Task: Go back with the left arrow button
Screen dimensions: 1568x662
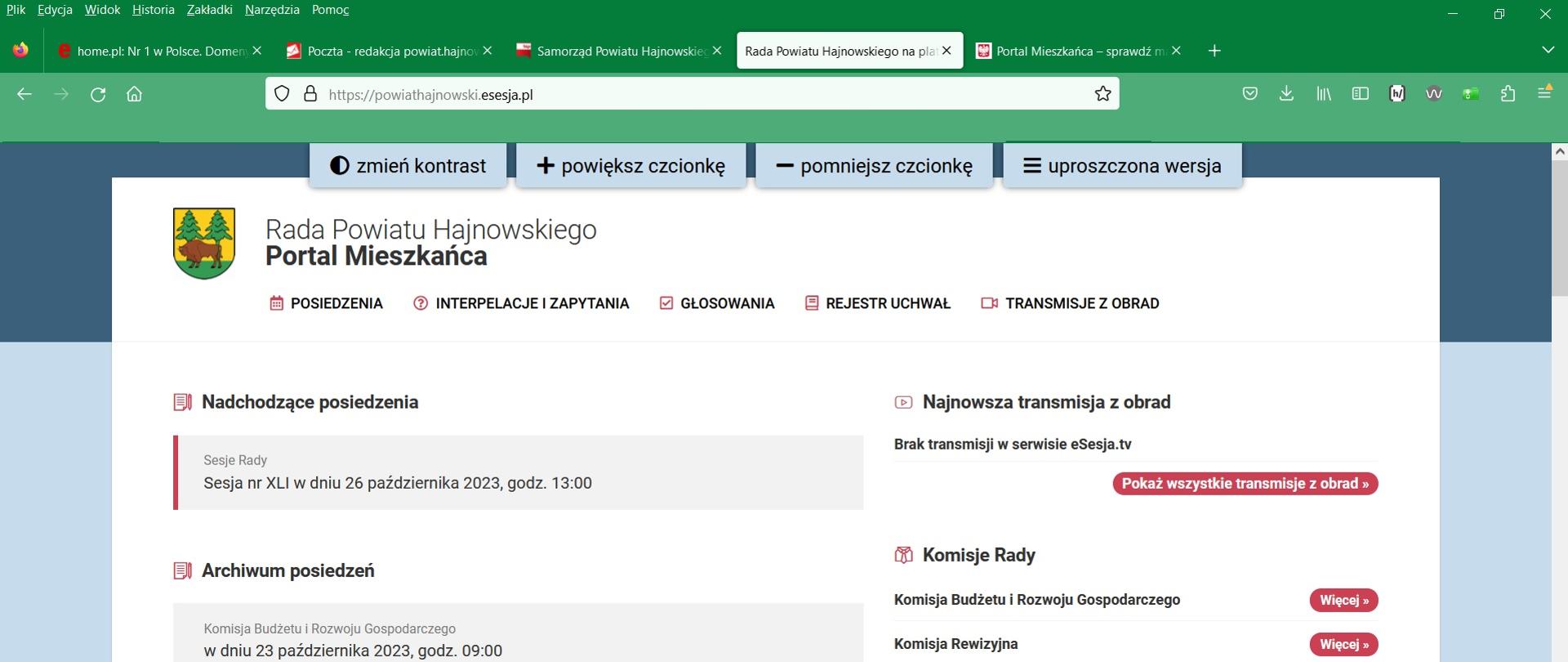Action: [24, 94]
